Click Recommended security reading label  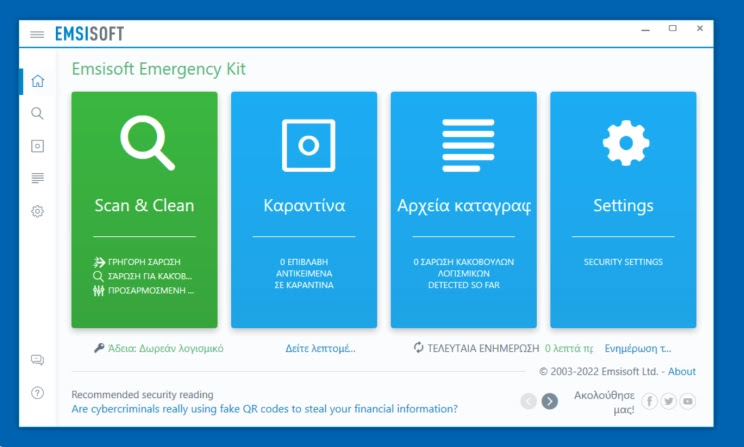[x=142, y=394]
